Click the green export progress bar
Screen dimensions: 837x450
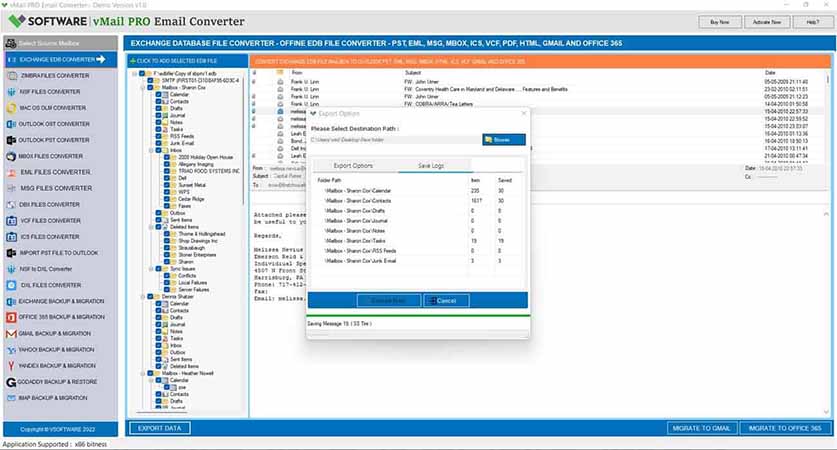pos(418,315)
